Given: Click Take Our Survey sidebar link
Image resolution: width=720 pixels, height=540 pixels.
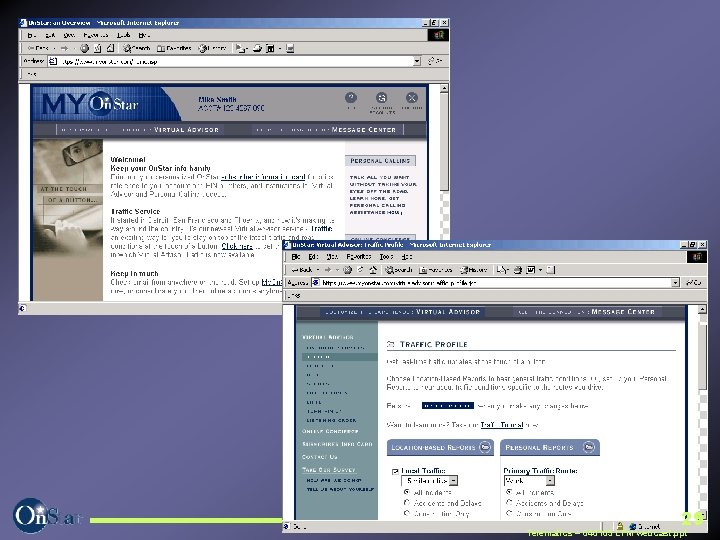Looking at the screenshot, I should point(329,470).
